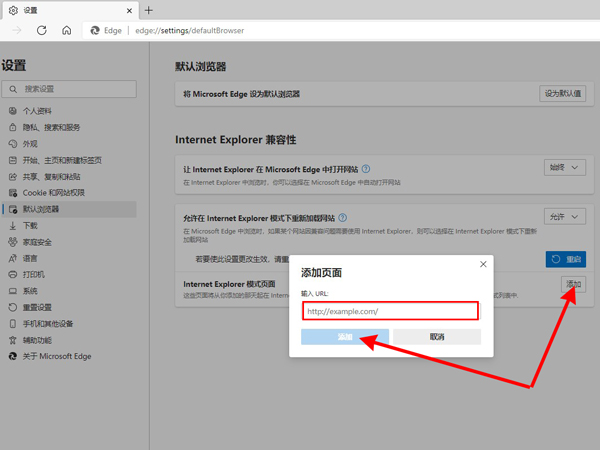Click the URL input field in dialog
The image size is (600, 450).
point(390,311)
